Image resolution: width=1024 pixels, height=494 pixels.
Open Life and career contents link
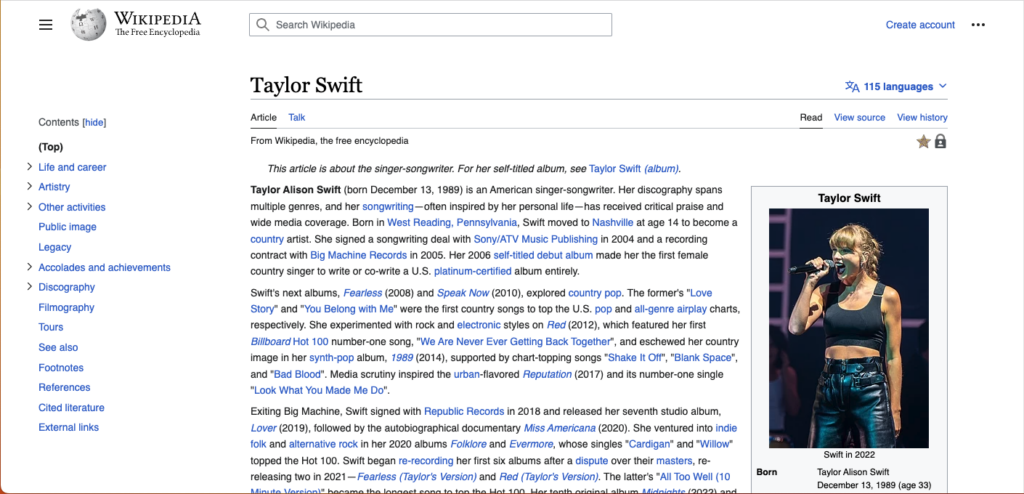[x=72, y=167]
